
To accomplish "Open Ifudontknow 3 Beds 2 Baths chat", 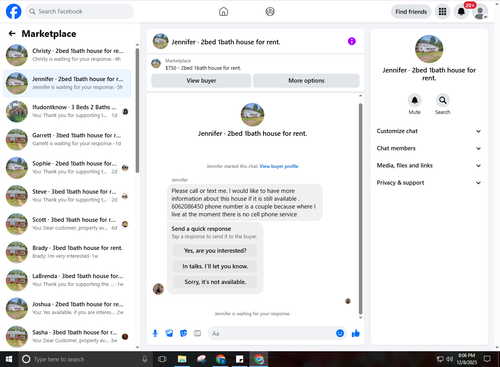I will click(x=68, y=111).
